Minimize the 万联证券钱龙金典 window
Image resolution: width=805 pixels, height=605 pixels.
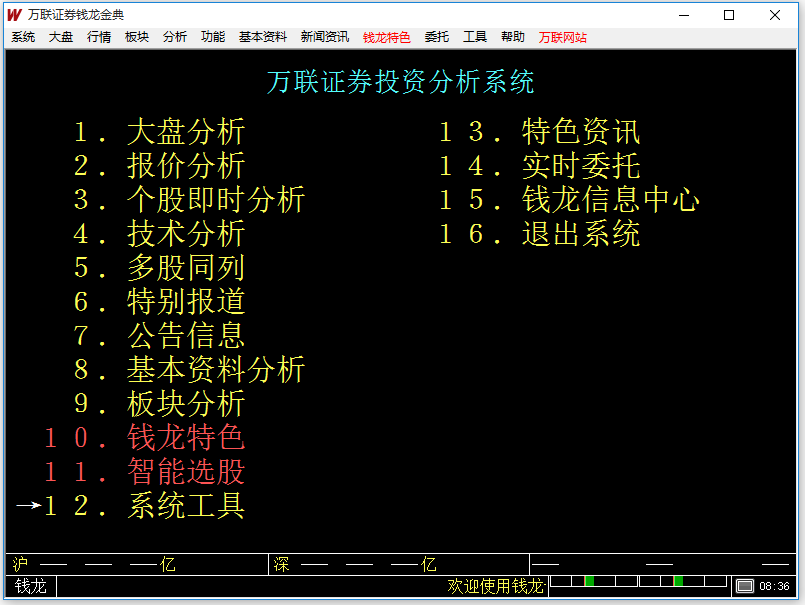[684, 15]
